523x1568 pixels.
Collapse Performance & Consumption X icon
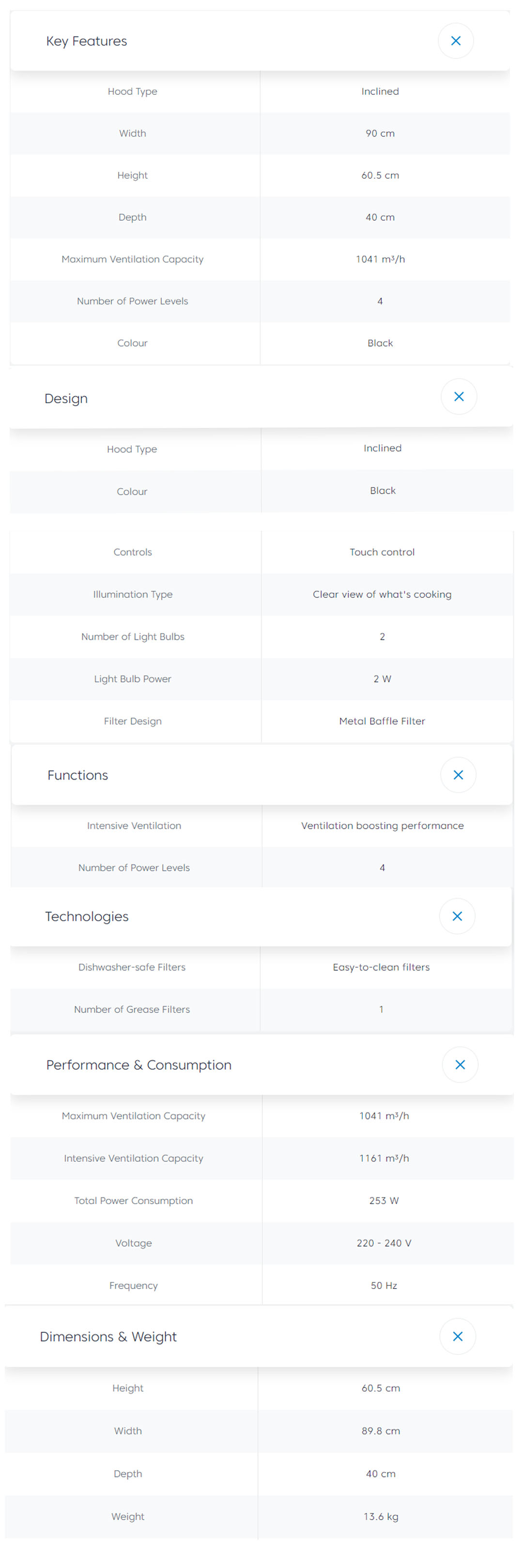460,1065
